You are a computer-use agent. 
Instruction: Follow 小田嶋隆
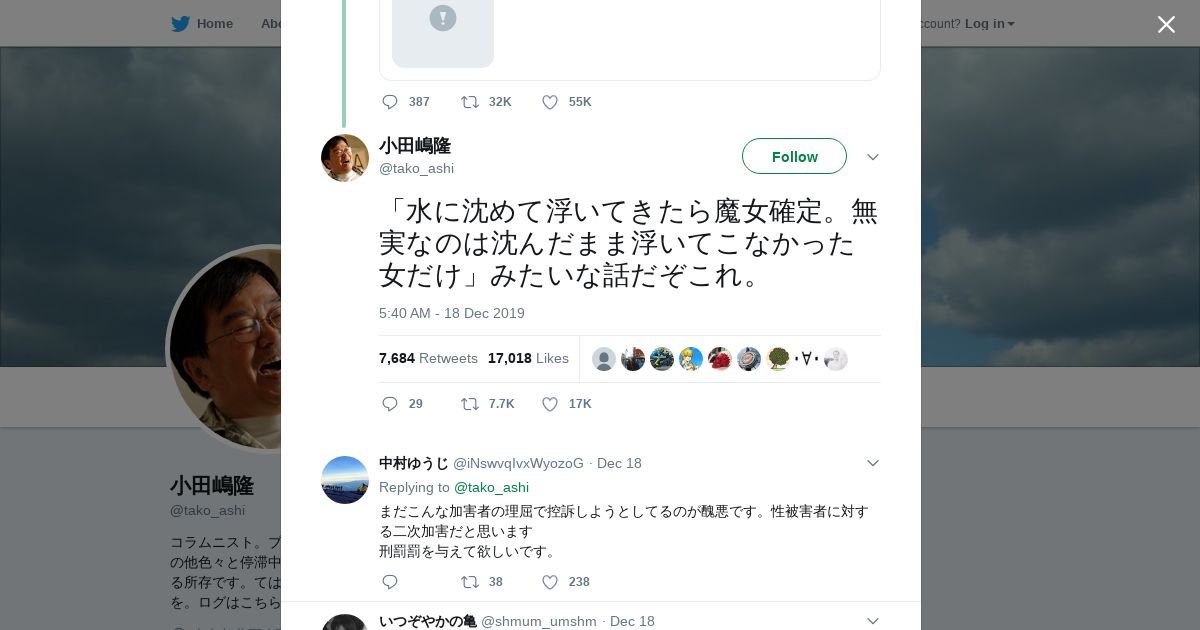pyautogui.click(x=794, y=157)
